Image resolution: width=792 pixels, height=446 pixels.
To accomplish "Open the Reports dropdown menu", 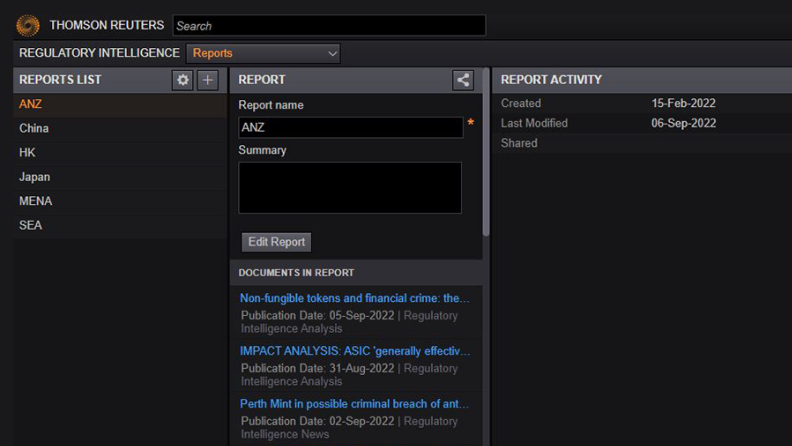I will pos(263,54).
